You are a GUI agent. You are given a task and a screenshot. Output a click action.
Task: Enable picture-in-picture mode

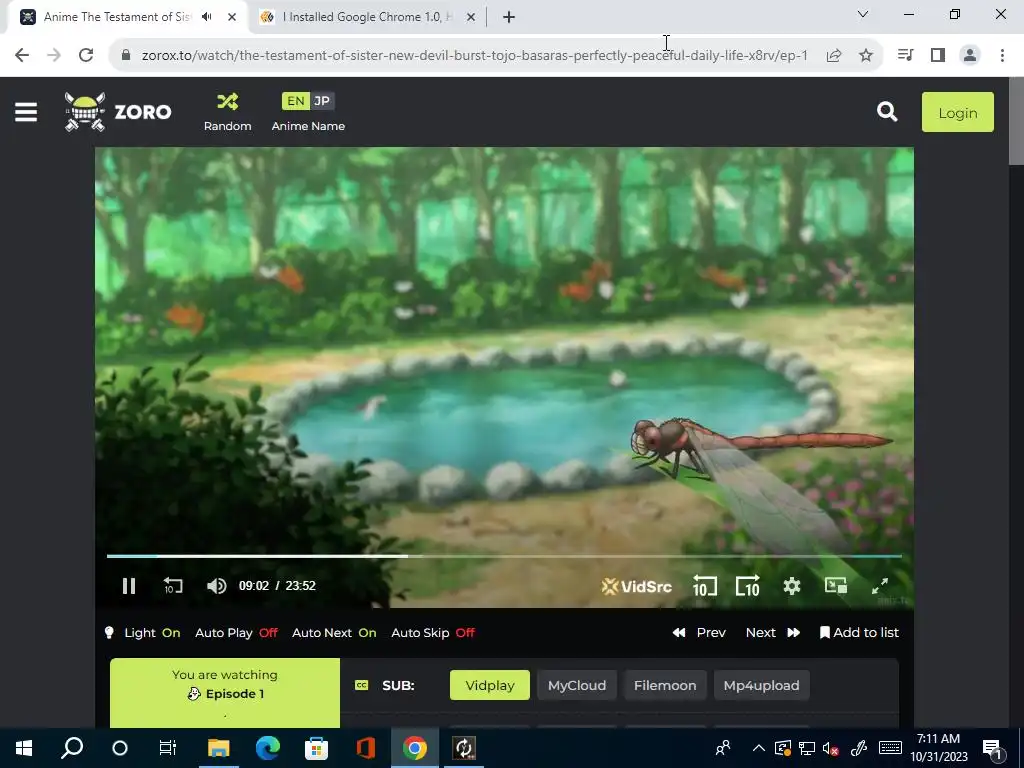tap(835, 585)
